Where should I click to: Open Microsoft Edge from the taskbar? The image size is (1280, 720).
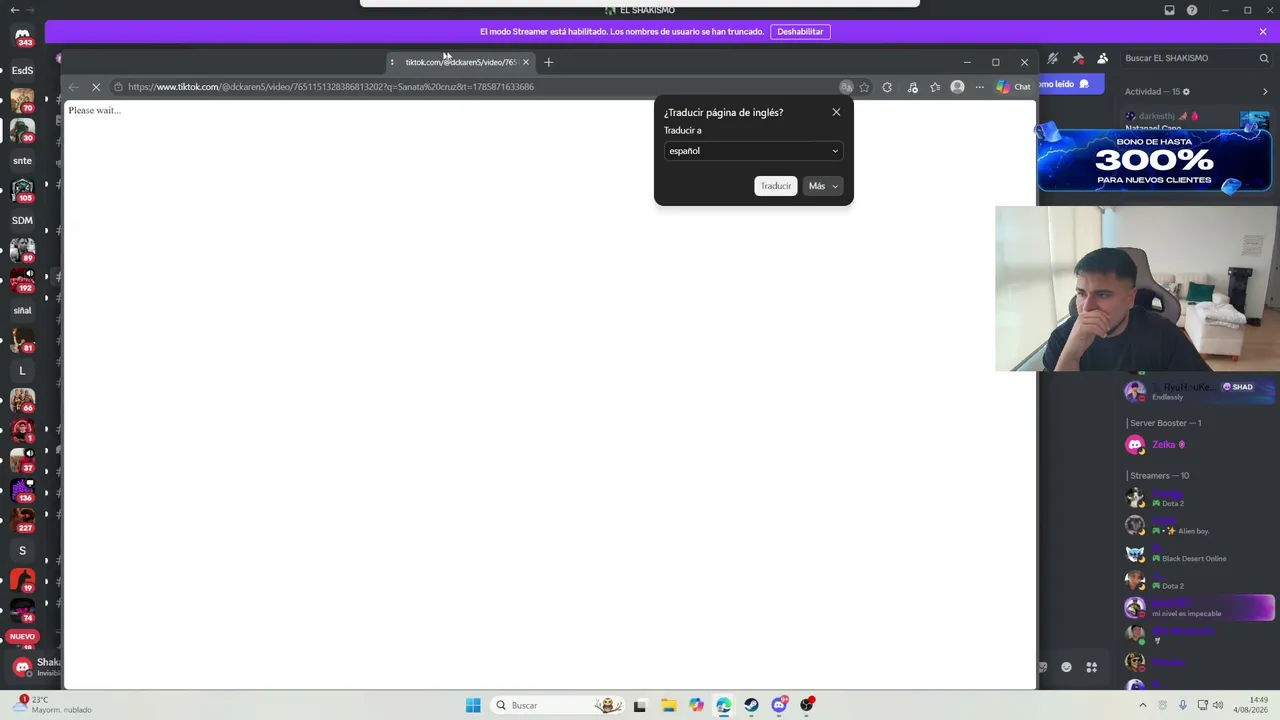pos(724,705)
